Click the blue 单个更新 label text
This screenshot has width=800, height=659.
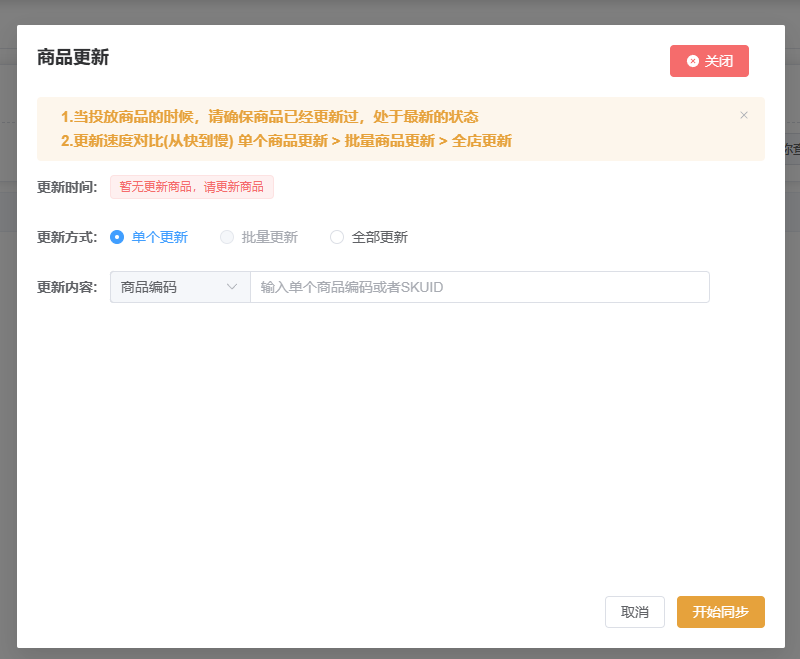159,237
